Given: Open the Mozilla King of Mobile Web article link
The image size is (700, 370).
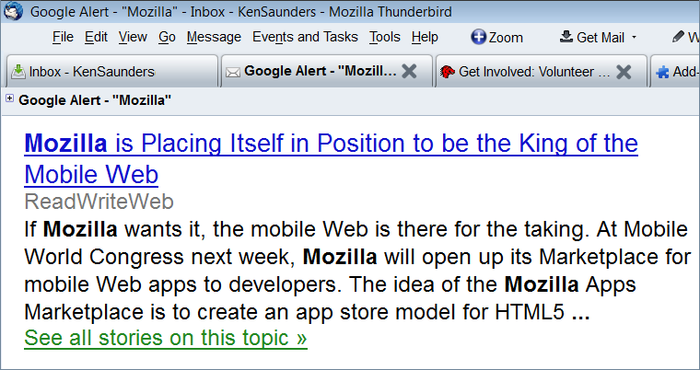Looking at the screenshot, I should (331, 158).
